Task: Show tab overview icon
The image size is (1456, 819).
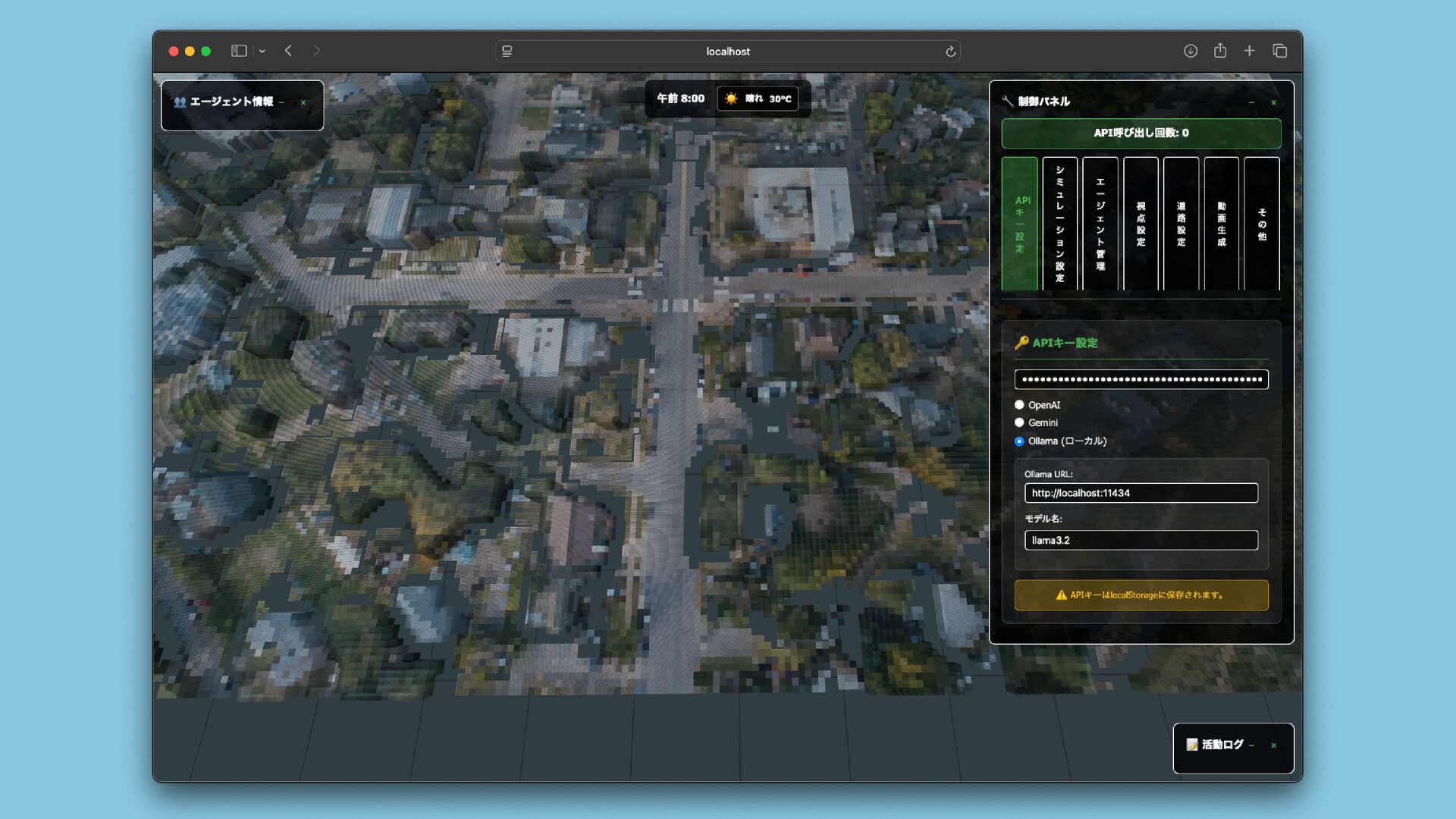Action: (1280, 51)
